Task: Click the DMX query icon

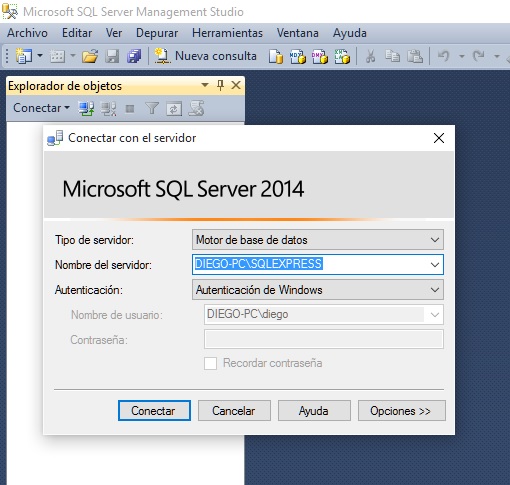Action: [x=320, y=56]
